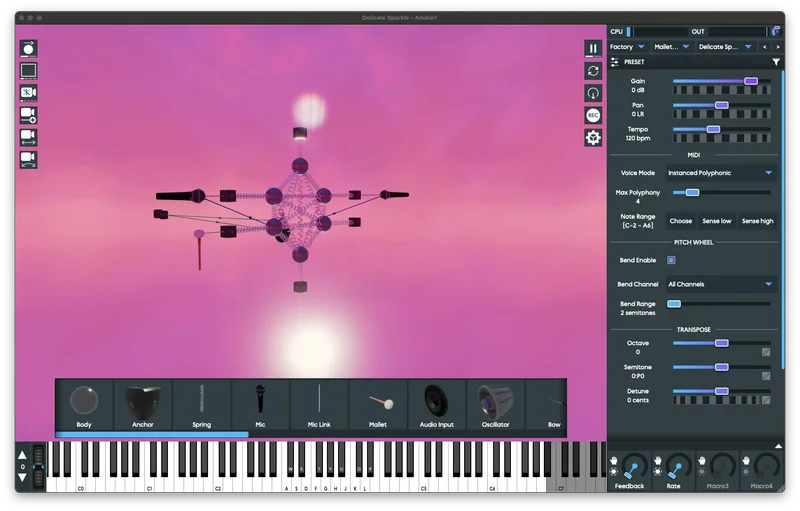
Task: Click the round logo icon next to OUT meter
Action: point(777,32)
